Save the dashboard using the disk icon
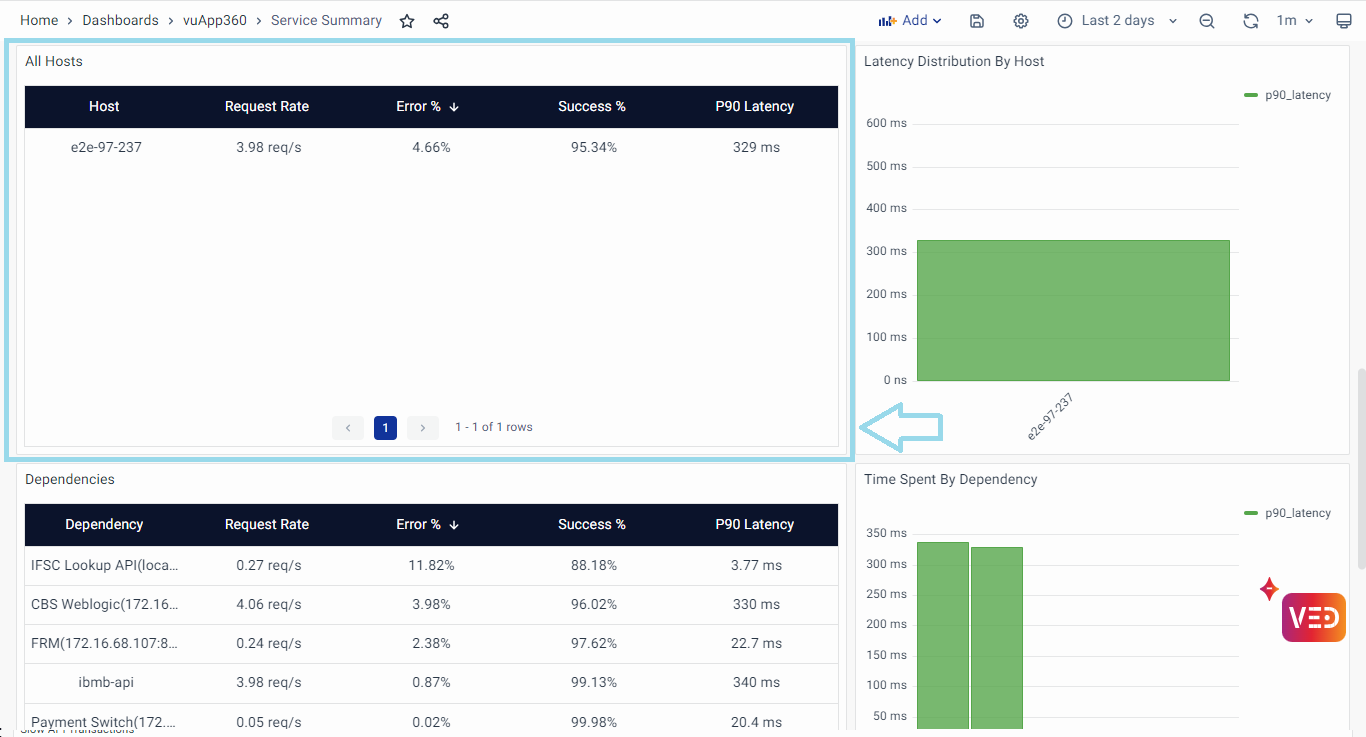The width and height of the screenshot is (1366, 737). [x=977, y=21]
